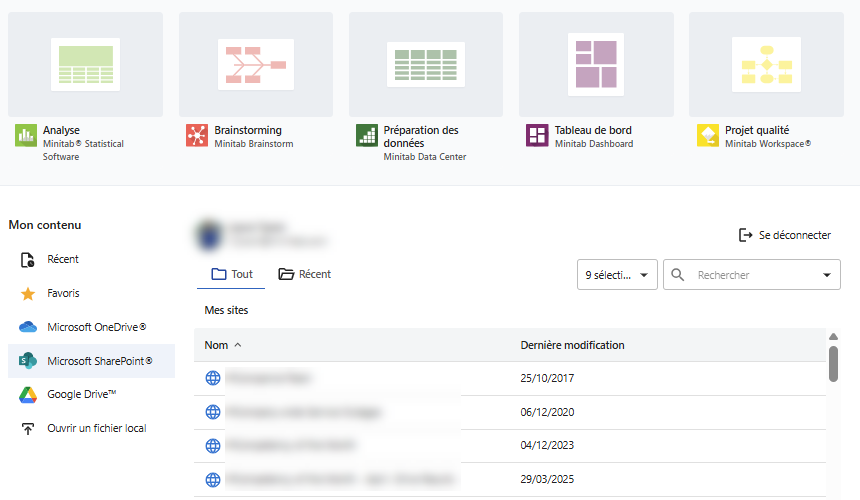The height and width of the screenshot is (500, 860).
Task: Open the Projet qualité flowchart thumbnail
Action: (x=766, y=64)
